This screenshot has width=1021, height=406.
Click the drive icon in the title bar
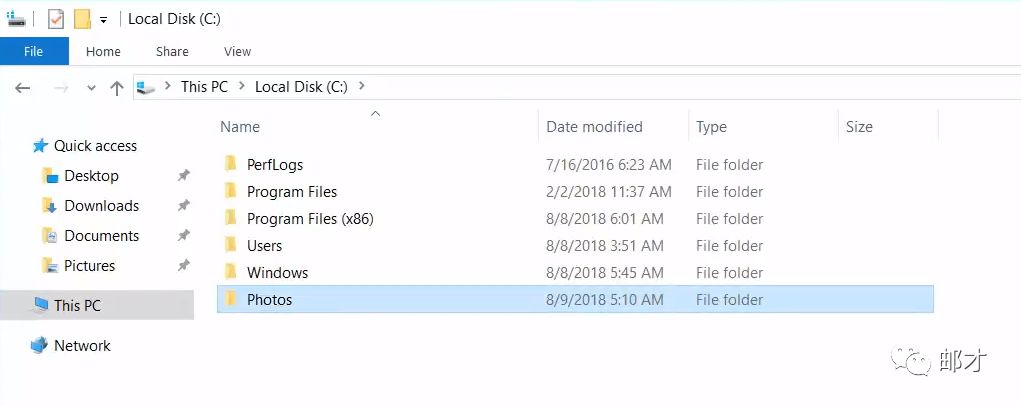click(x=16, y=19)
